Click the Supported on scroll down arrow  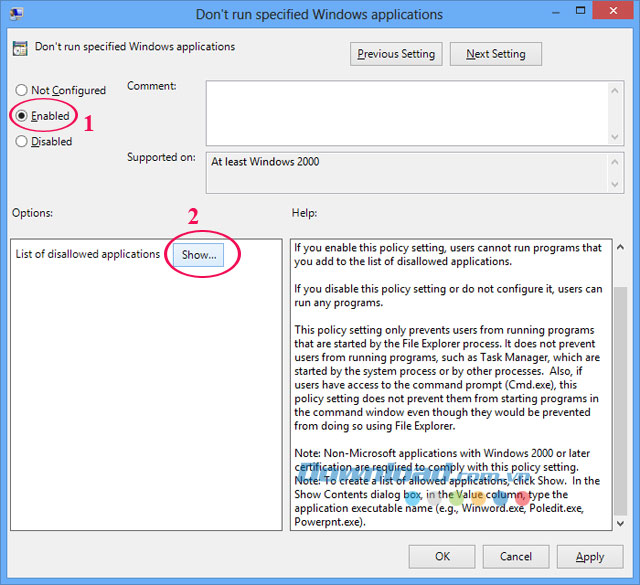[x=615, y=185]
